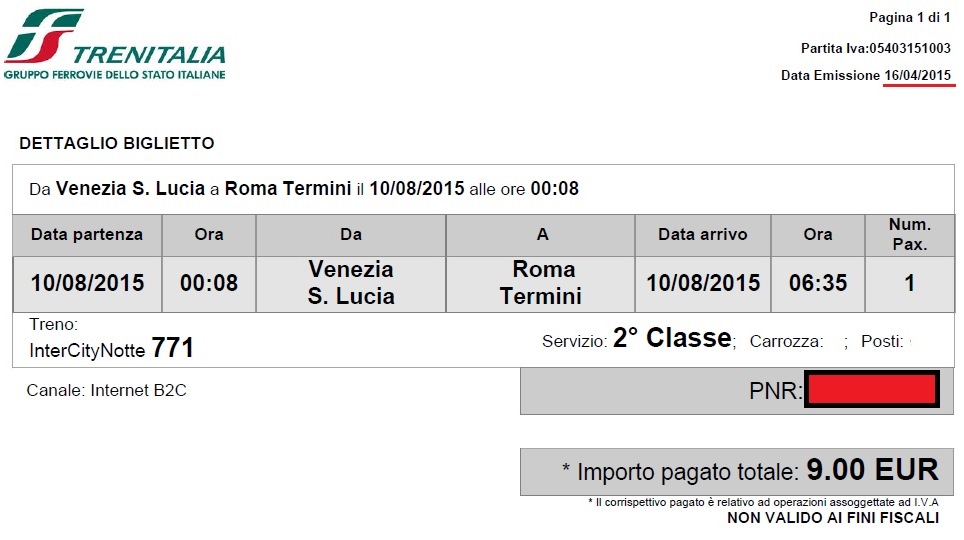964x540 pixels.
Task: Click the arrival time 06:35 cell
Action: tap(818, 284)
